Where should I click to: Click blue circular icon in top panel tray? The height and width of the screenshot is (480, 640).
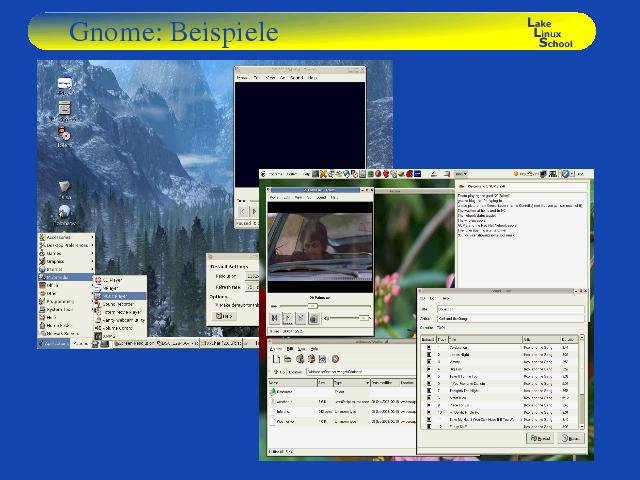[x=565, y=174]
